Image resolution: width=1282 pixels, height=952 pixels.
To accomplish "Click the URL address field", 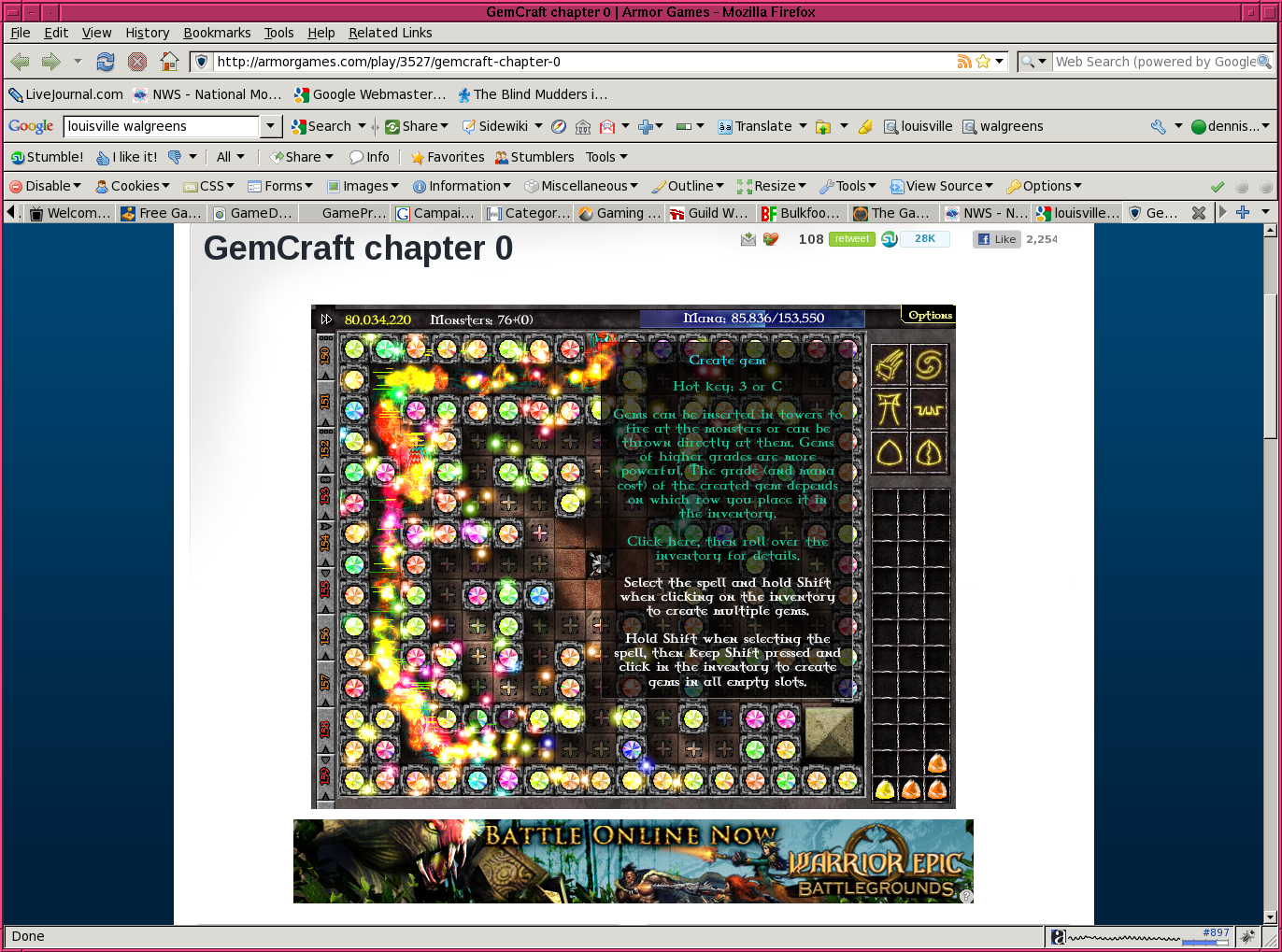I will [x=579, y=62].
